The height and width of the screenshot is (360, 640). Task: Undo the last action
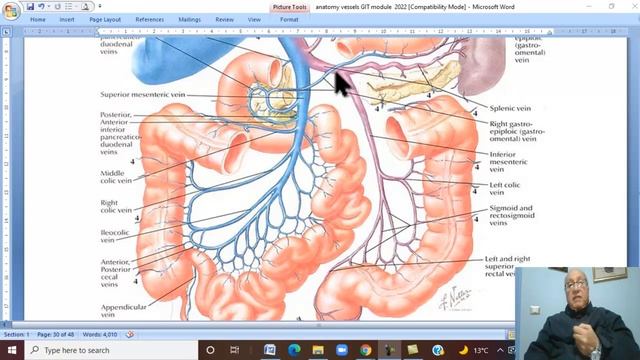pos(41,7)
